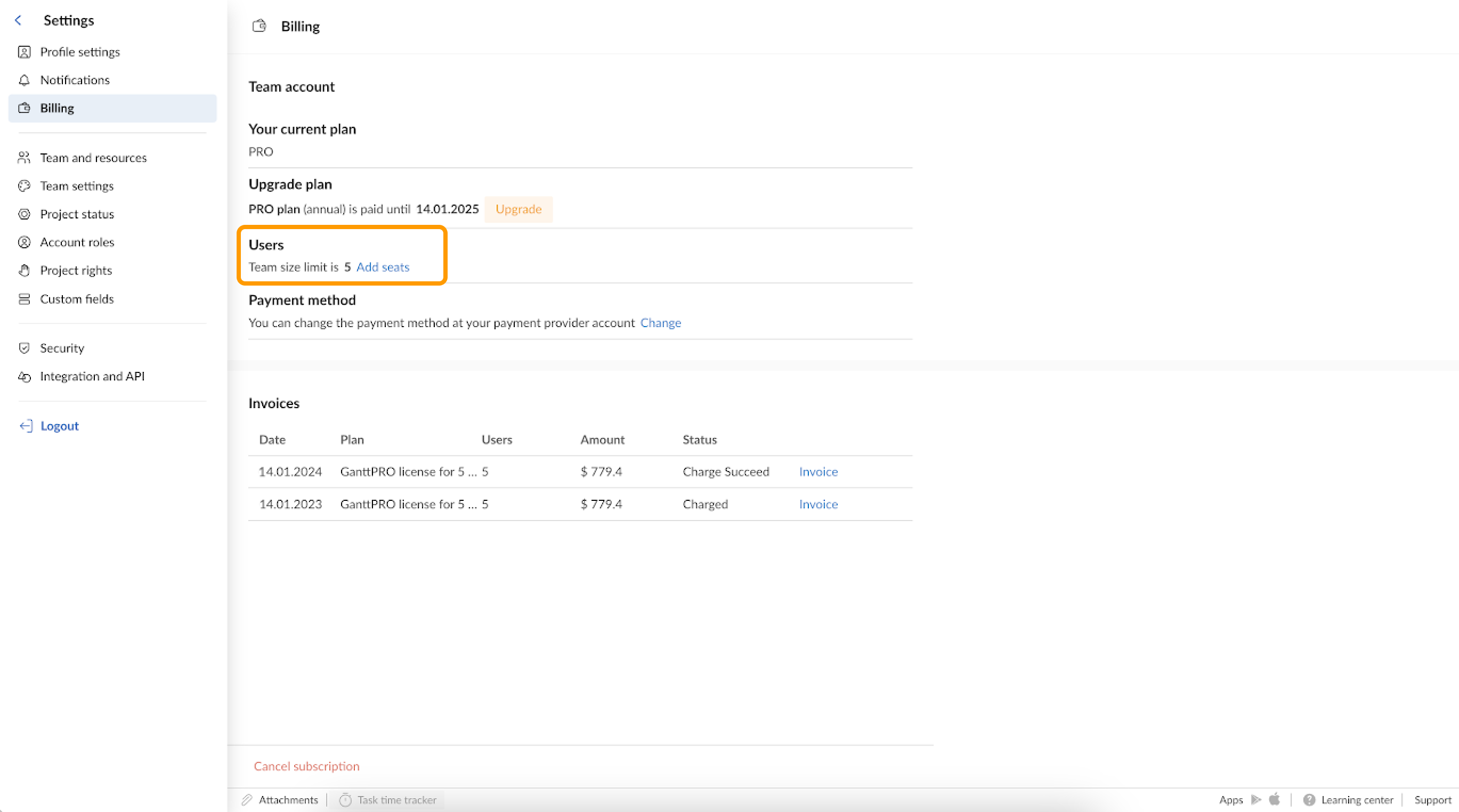Screen dimensions: 1459x812
Task: Open Profile settings via the person icon
Action: pos(25,52)
